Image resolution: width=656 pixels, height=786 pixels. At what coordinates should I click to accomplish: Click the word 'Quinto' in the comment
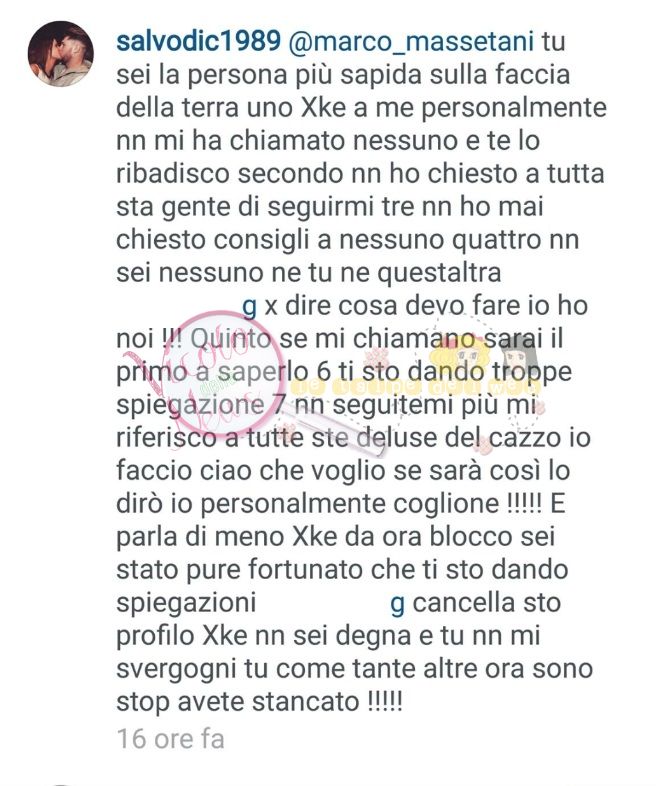(231, 340)
